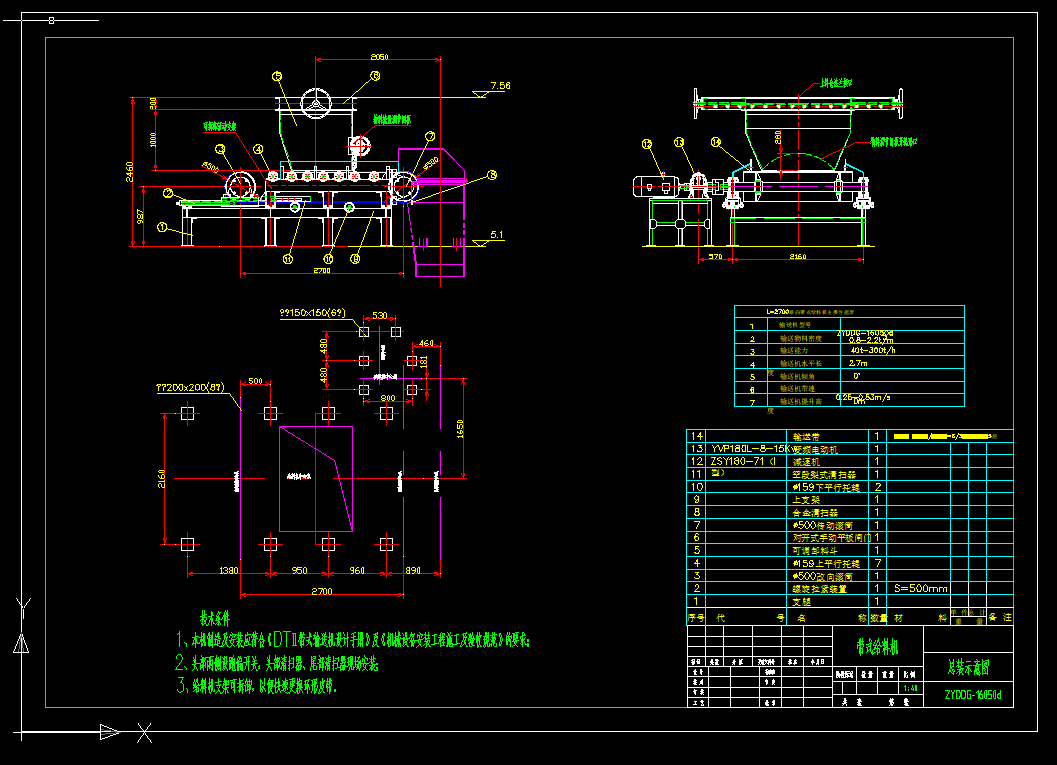Click part balloon 11 below the conveyor

point(287,259)
